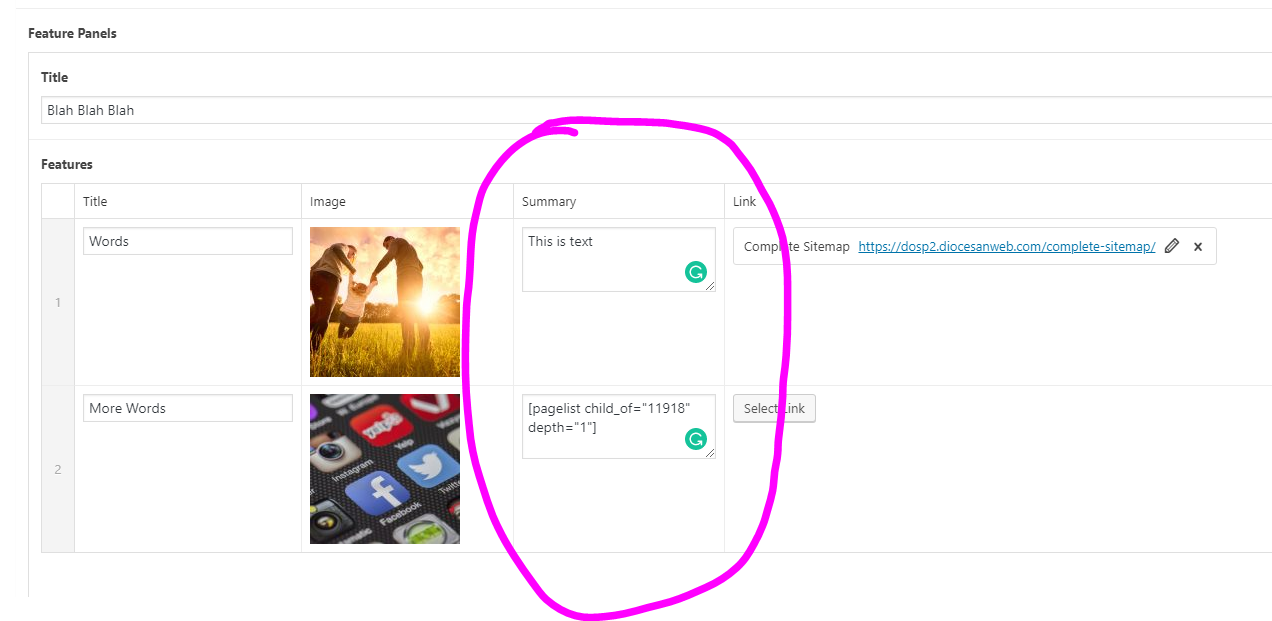Click the row 2 order handle

coord(58,469)
